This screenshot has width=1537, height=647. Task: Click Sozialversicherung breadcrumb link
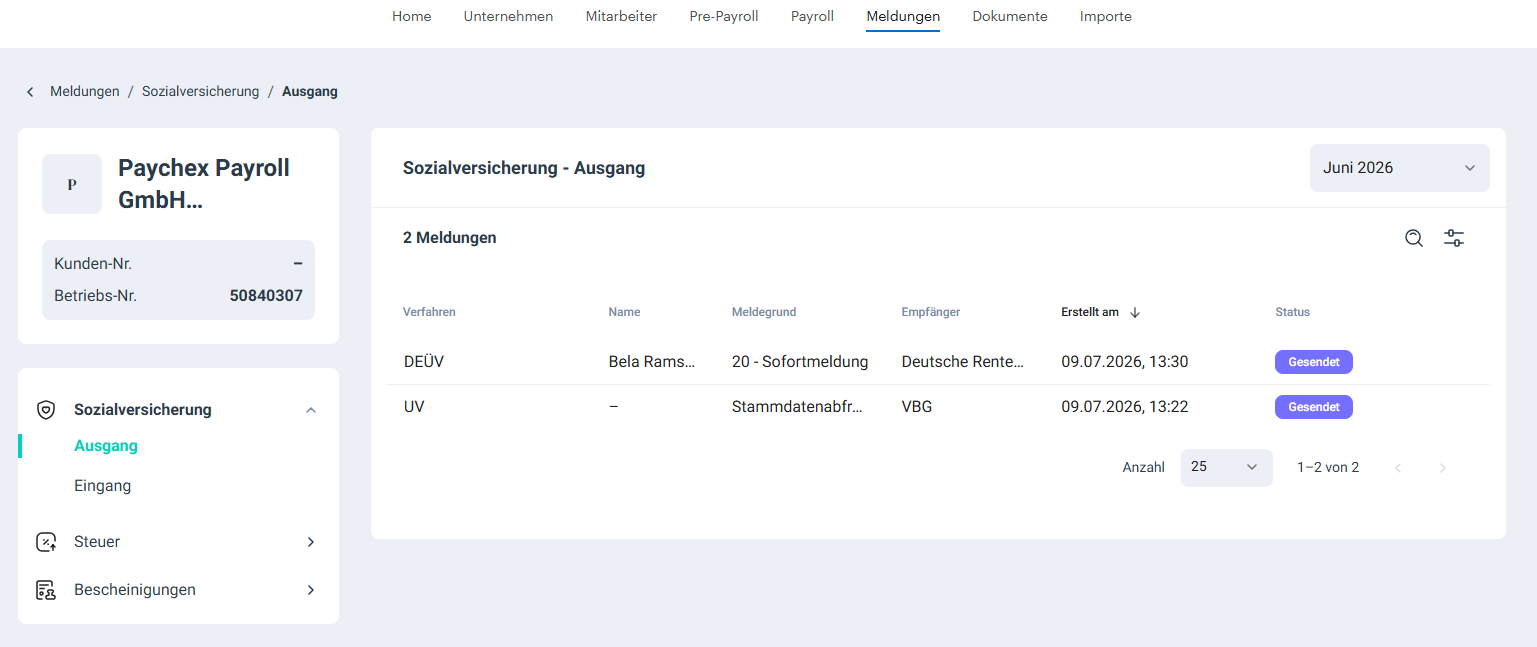(x=200, y=92)
